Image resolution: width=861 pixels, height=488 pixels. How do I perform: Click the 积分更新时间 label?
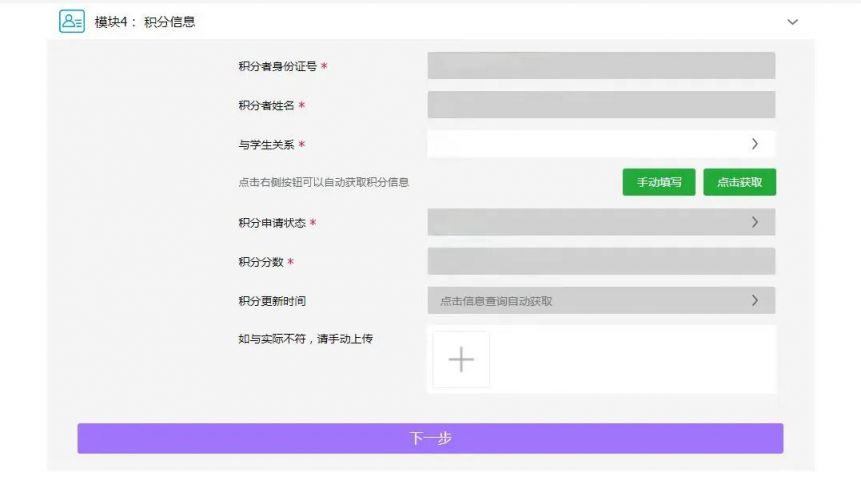tap(272, 301)
